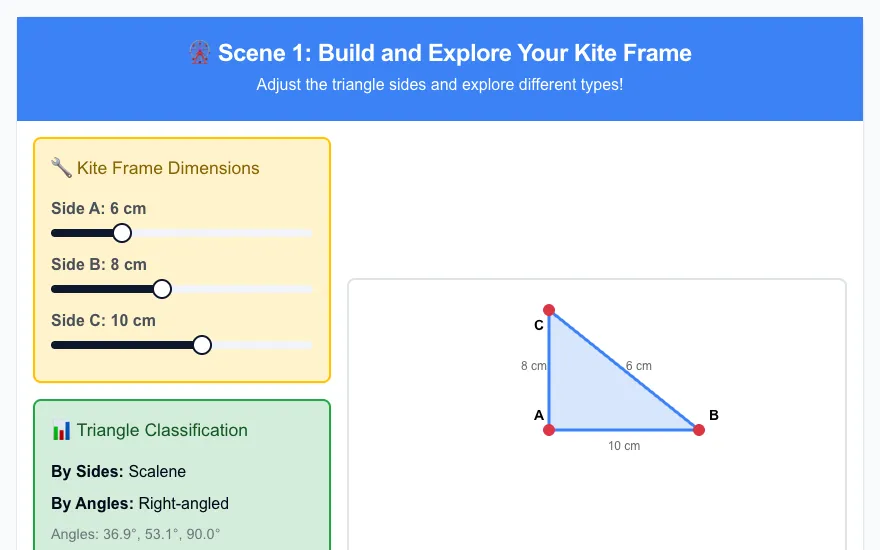Click the 10 cm label under the triangle

624,446
